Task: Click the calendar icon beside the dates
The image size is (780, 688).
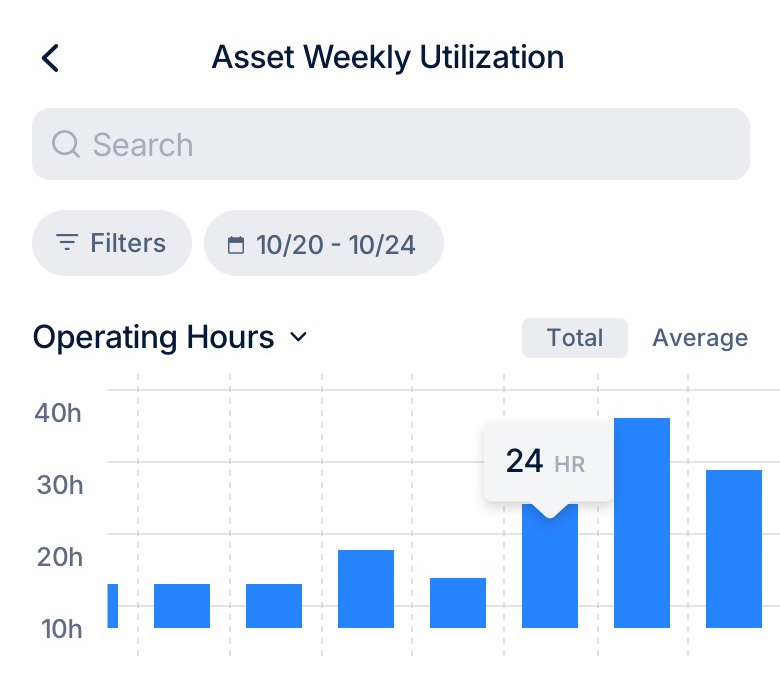Action: pyautogui.click(x=236, y=244)
